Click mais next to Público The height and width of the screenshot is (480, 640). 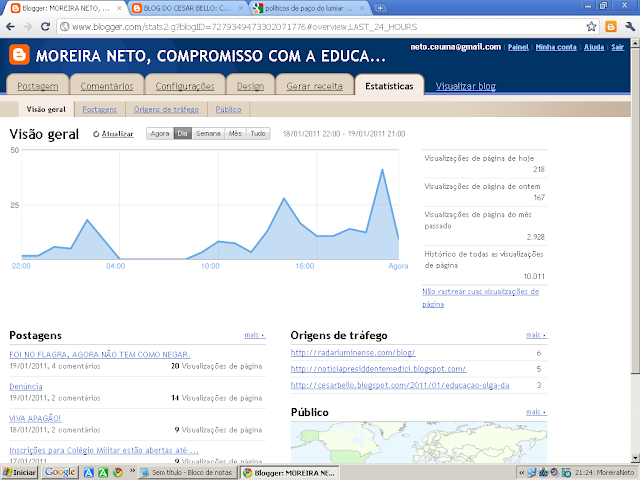pos(536,412)
